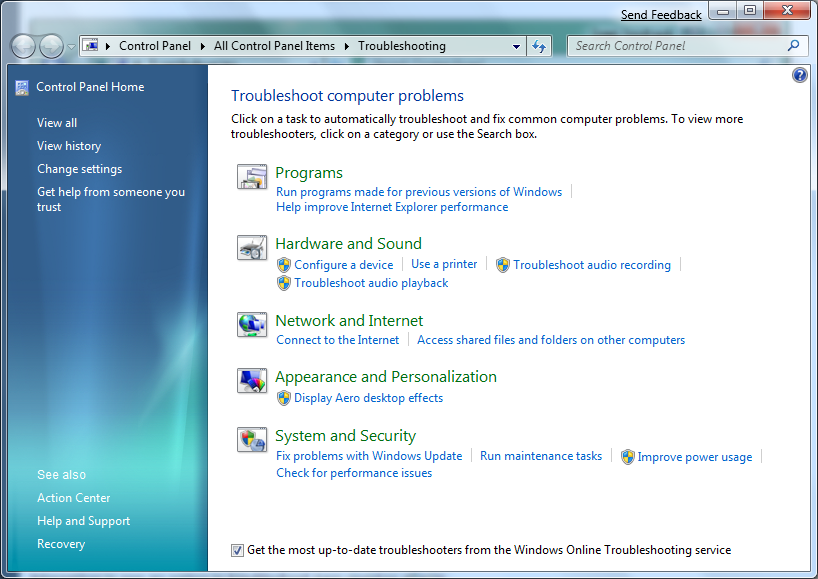Expand the arrow after All Control Panel Items
818x579 pixels.
pos(346,46)
